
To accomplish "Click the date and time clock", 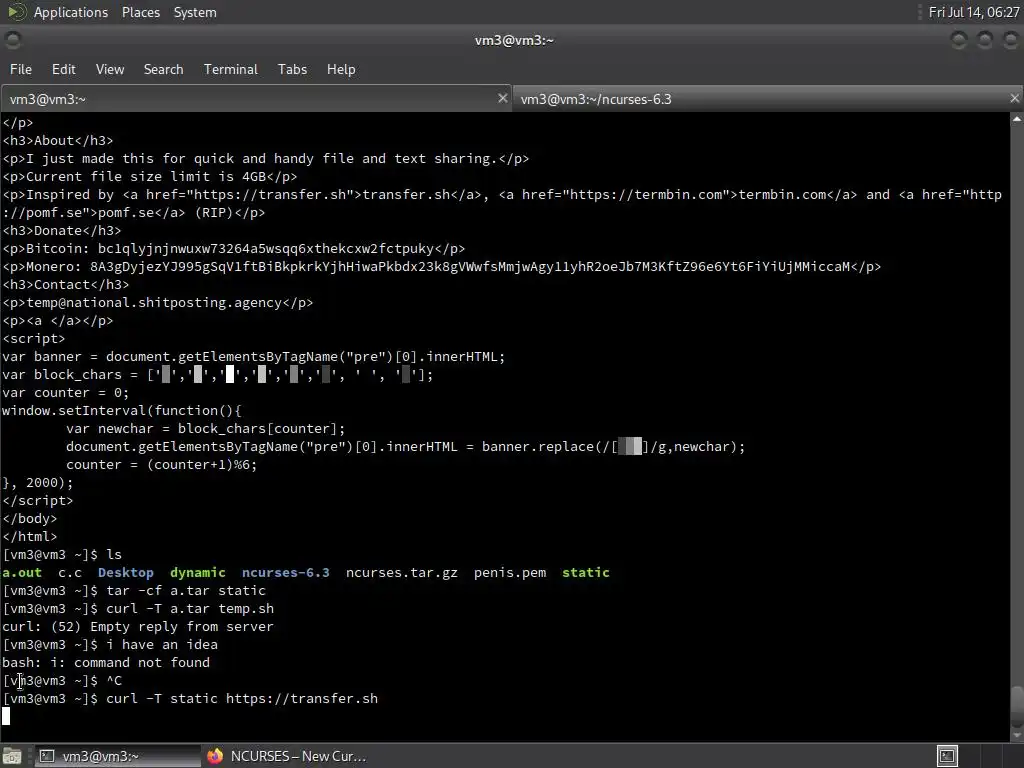I will (x=974, y=12).
